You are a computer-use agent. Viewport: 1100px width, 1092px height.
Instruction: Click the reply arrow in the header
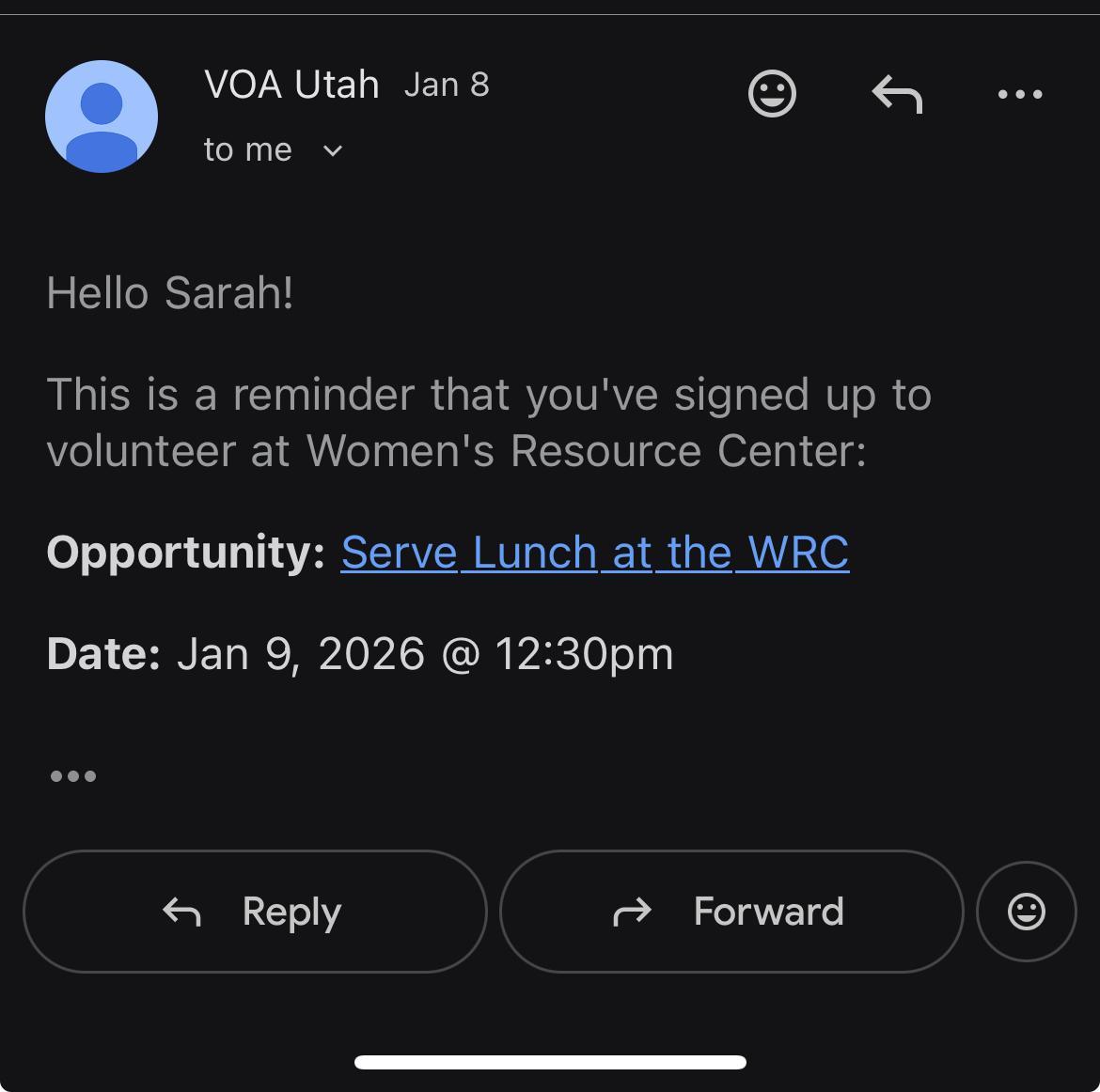897,94
